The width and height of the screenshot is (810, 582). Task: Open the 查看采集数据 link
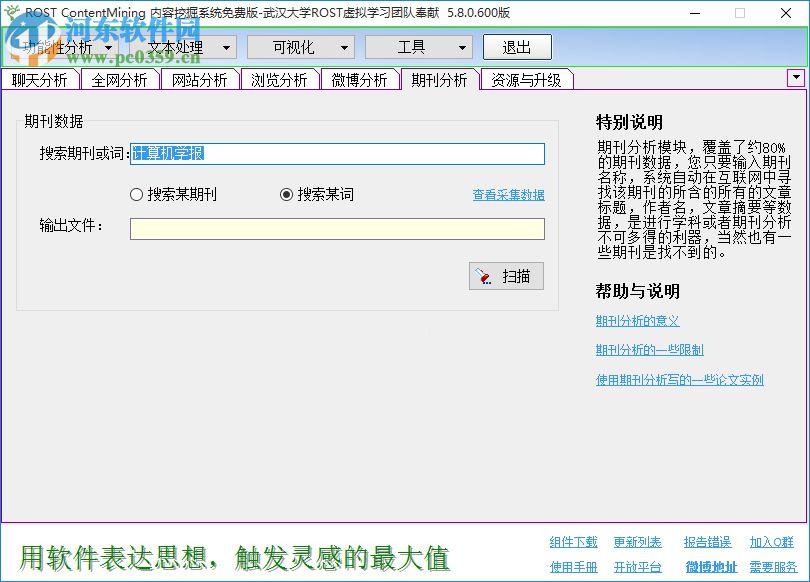click(511, 195)
